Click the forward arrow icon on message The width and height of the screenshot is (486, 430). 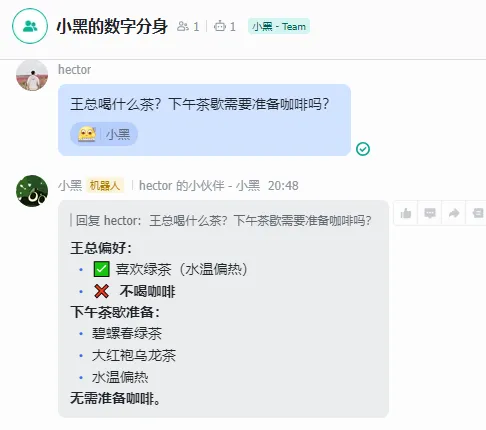[x=454, y=213]
